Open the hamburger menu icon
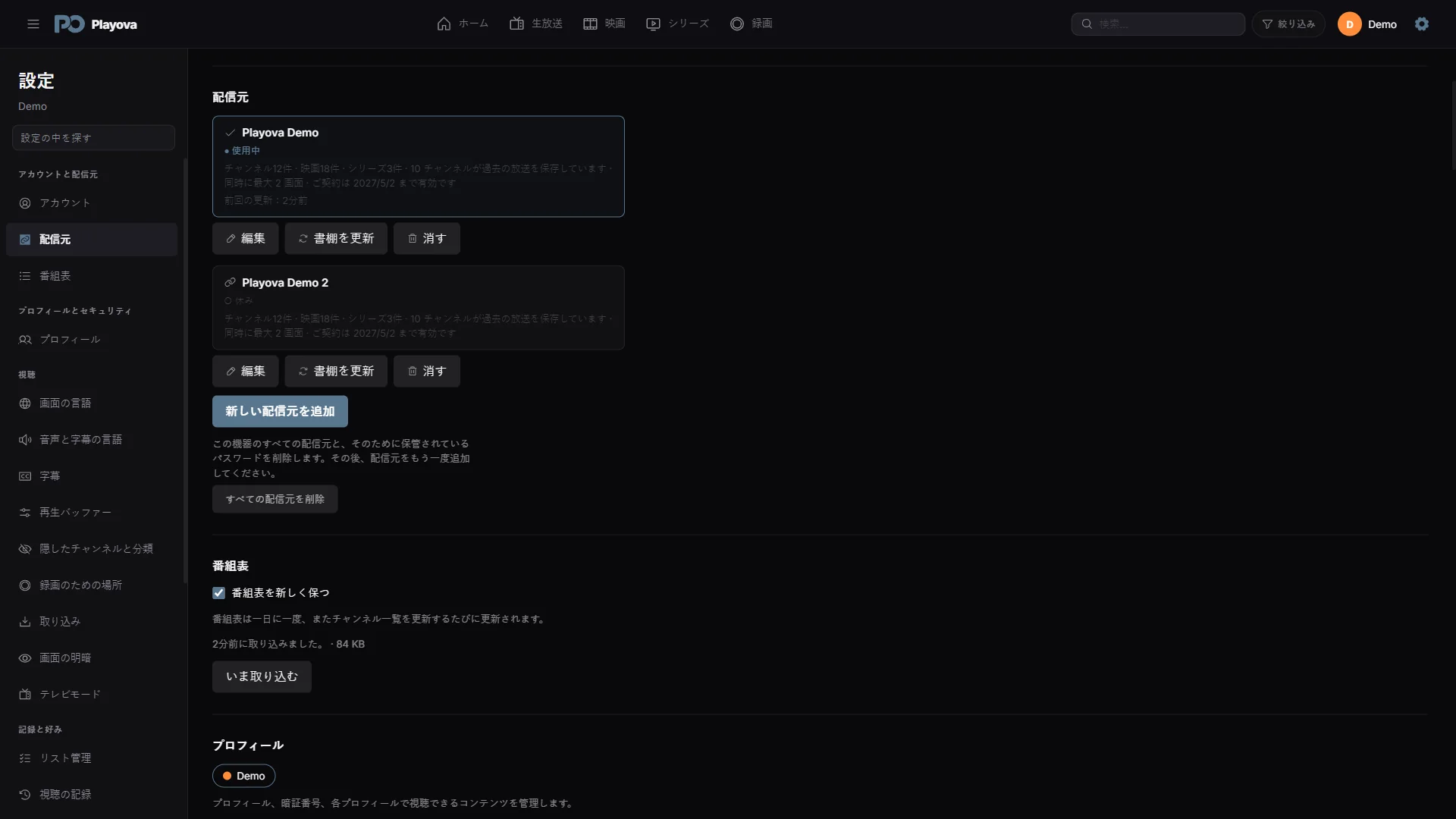Screen dimensions: 1456x819 pos(33,24)
